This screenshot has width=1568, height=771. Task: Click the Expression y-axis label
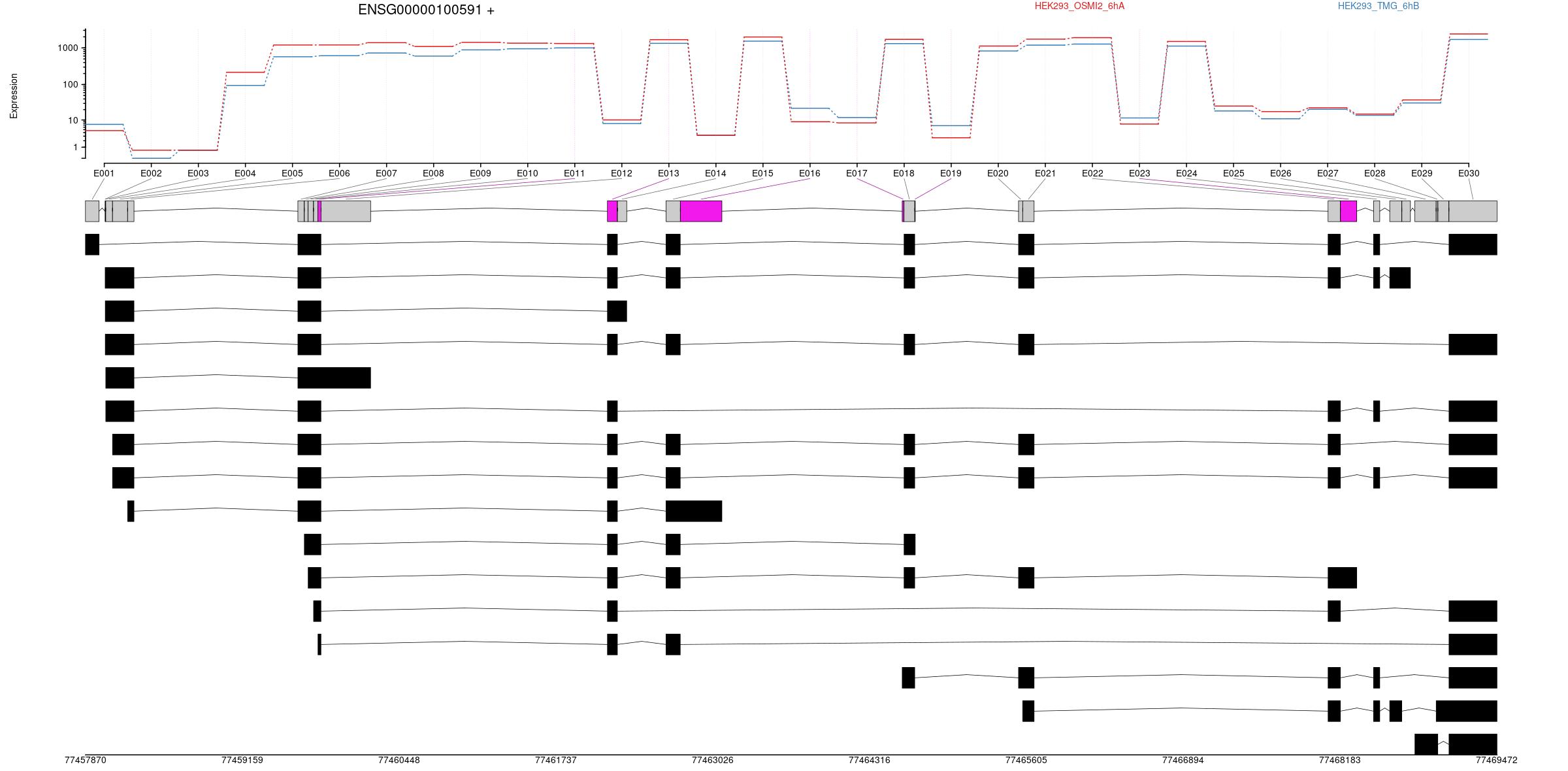click(14, 95)
